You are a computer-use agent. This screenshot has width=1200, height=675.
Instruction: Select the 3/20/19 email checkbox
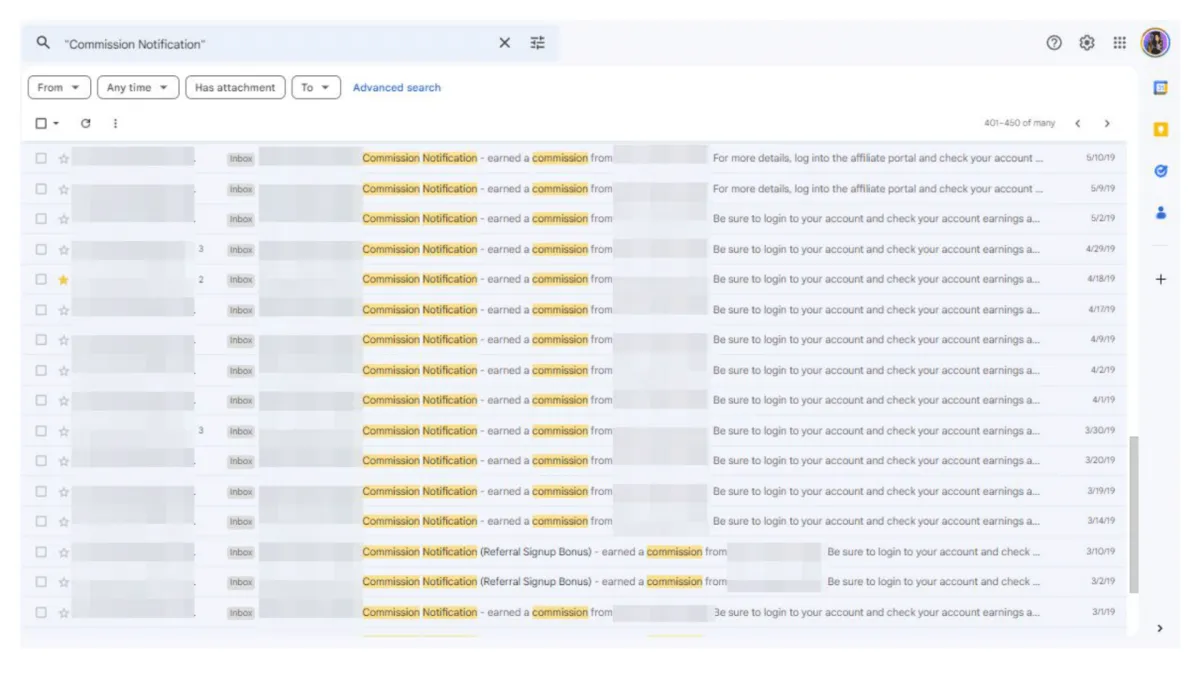pos(41,461)
